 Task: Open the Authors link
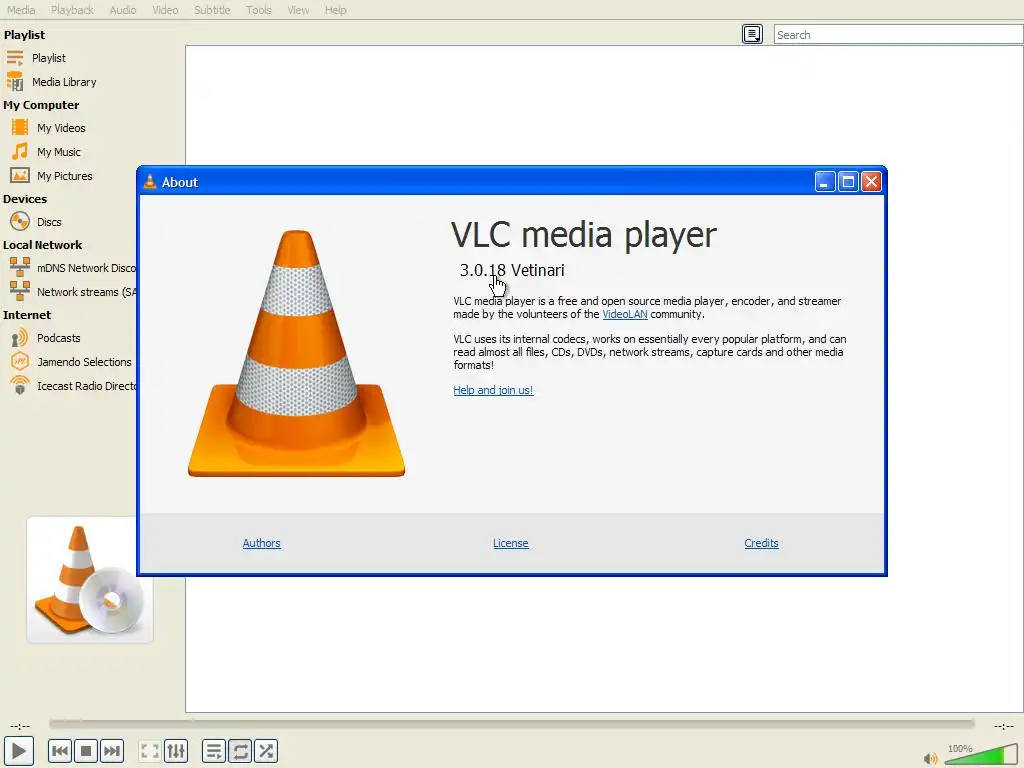[x=261, y=543]
